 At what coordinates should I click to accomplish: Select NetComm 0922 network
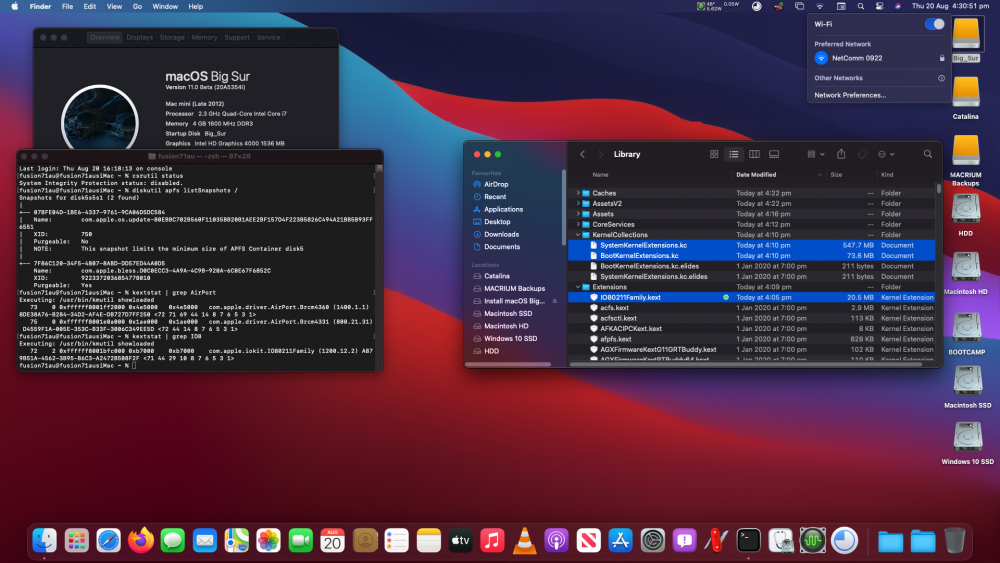pyautogui.click(x=879, y=58)
